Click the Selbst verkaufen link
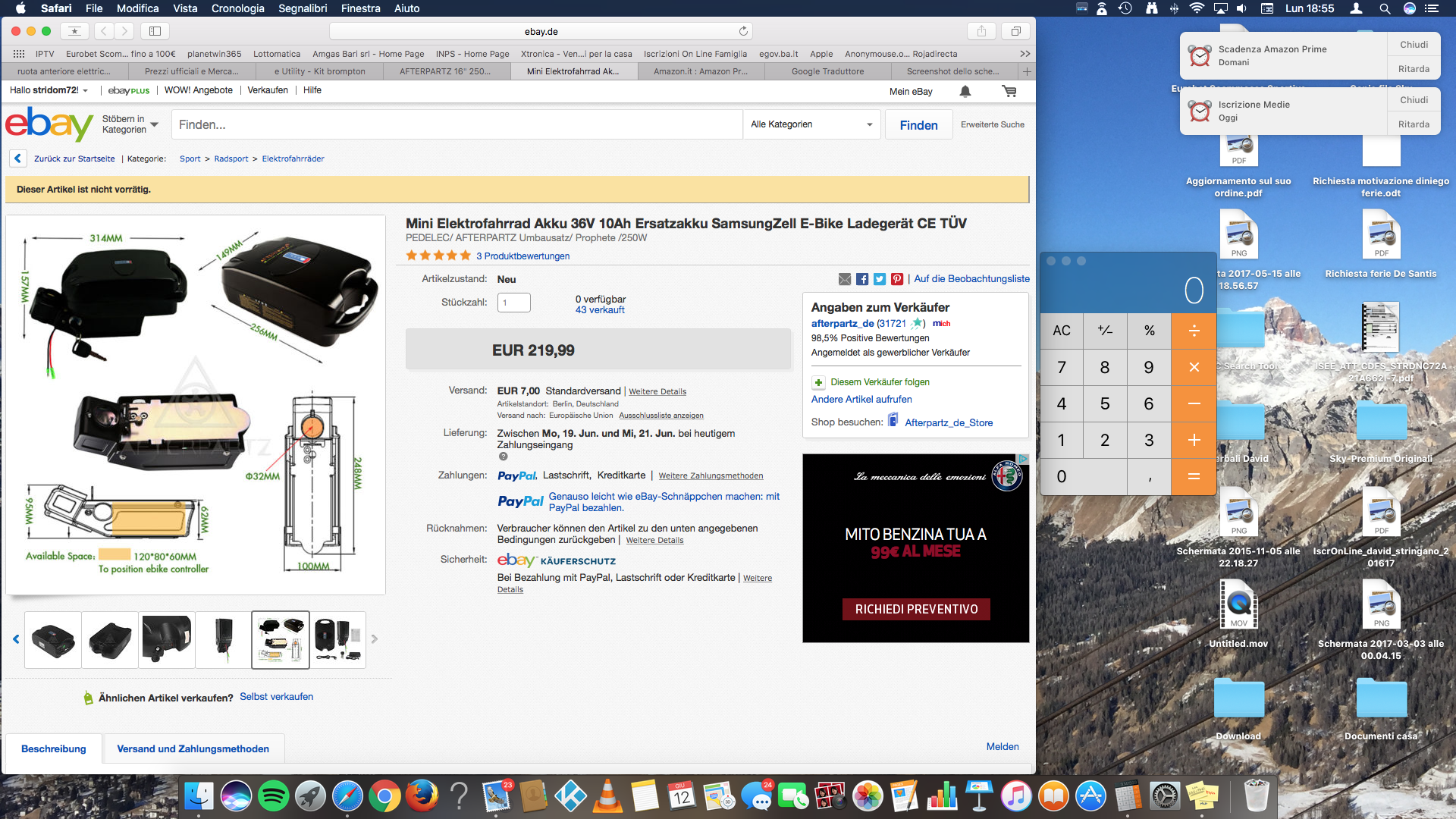 [x=276, y=697]
